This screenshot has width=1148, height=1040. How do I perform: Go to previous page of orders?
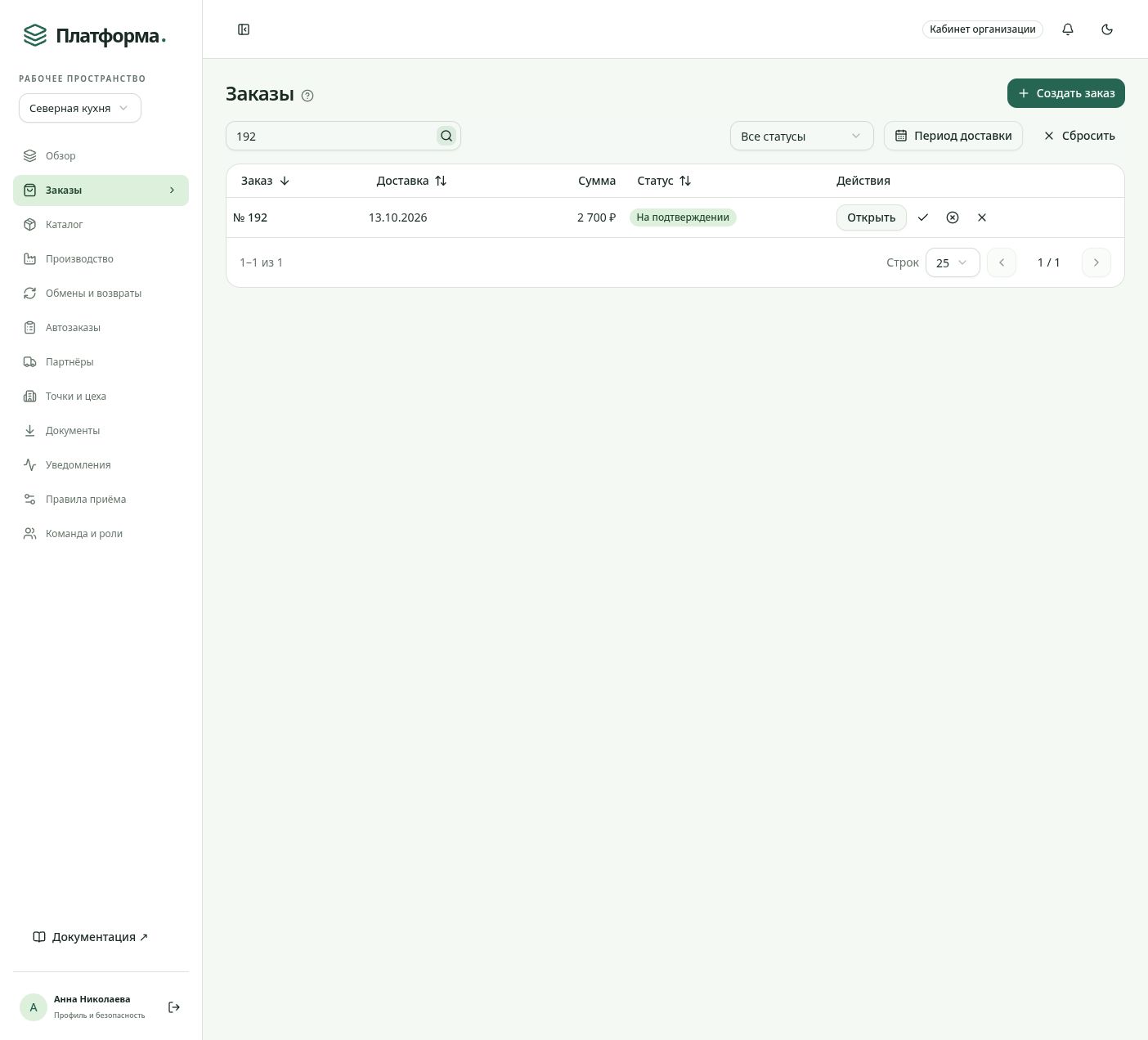pyautogui.click(x=1002, y=262)
